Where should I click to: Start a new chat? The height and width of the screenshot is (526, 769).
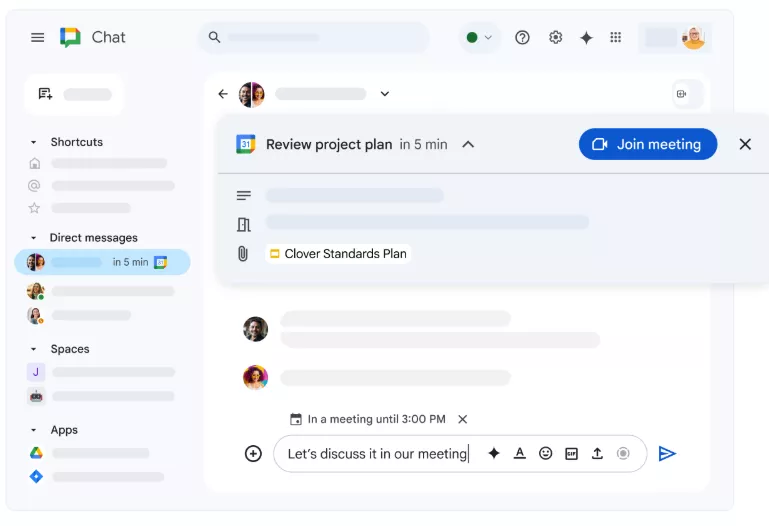click(74, 94)
